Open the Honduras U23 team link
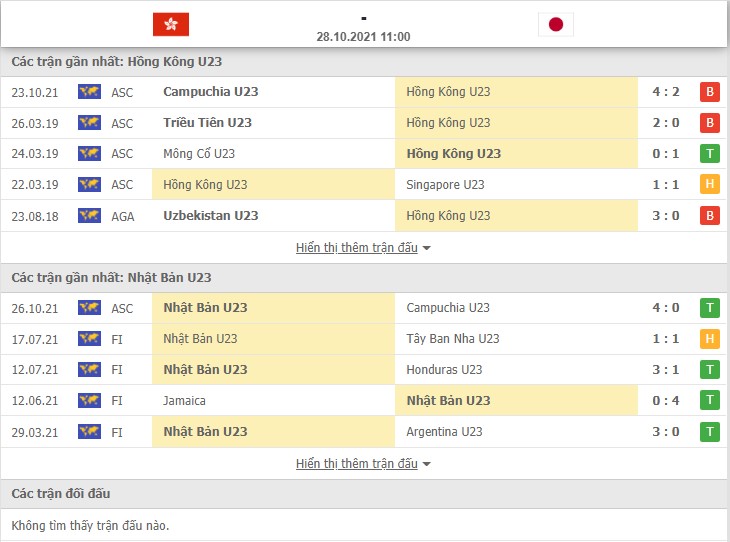Viewport: 730px width, 542px height. [444, 370]
